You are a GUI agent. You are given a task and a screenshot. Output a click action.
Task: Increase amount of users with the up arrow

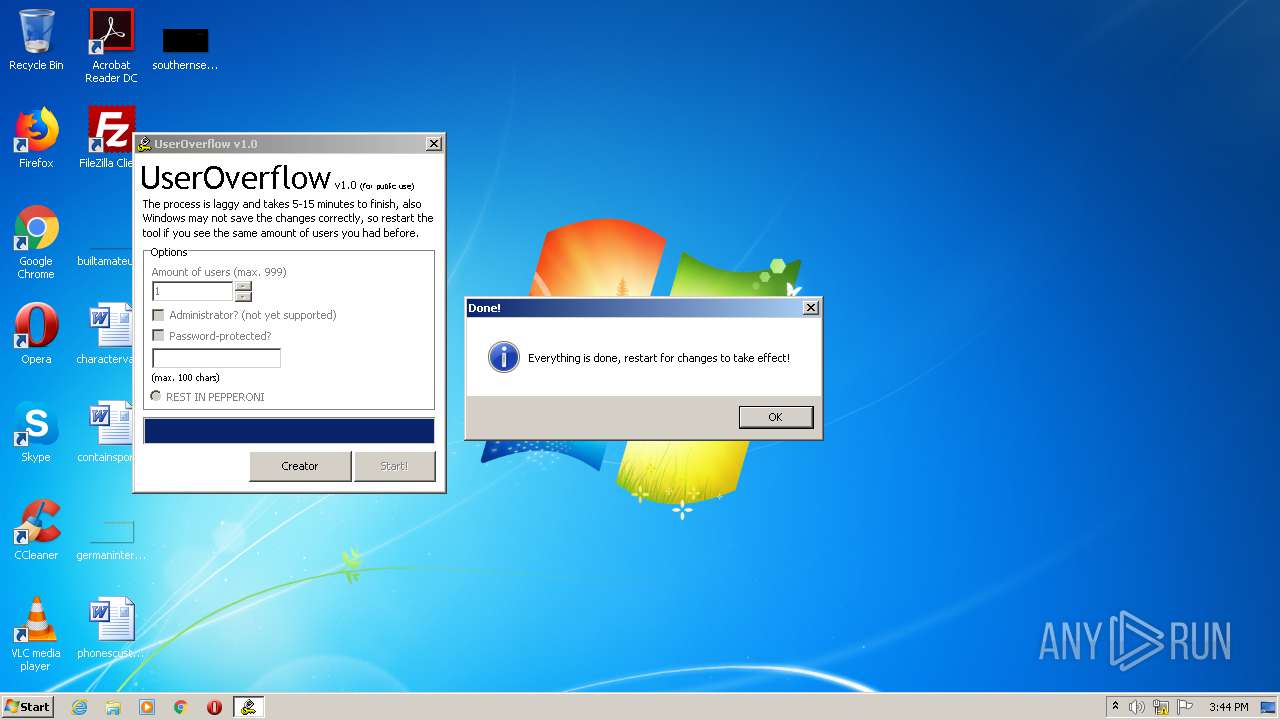243,286
